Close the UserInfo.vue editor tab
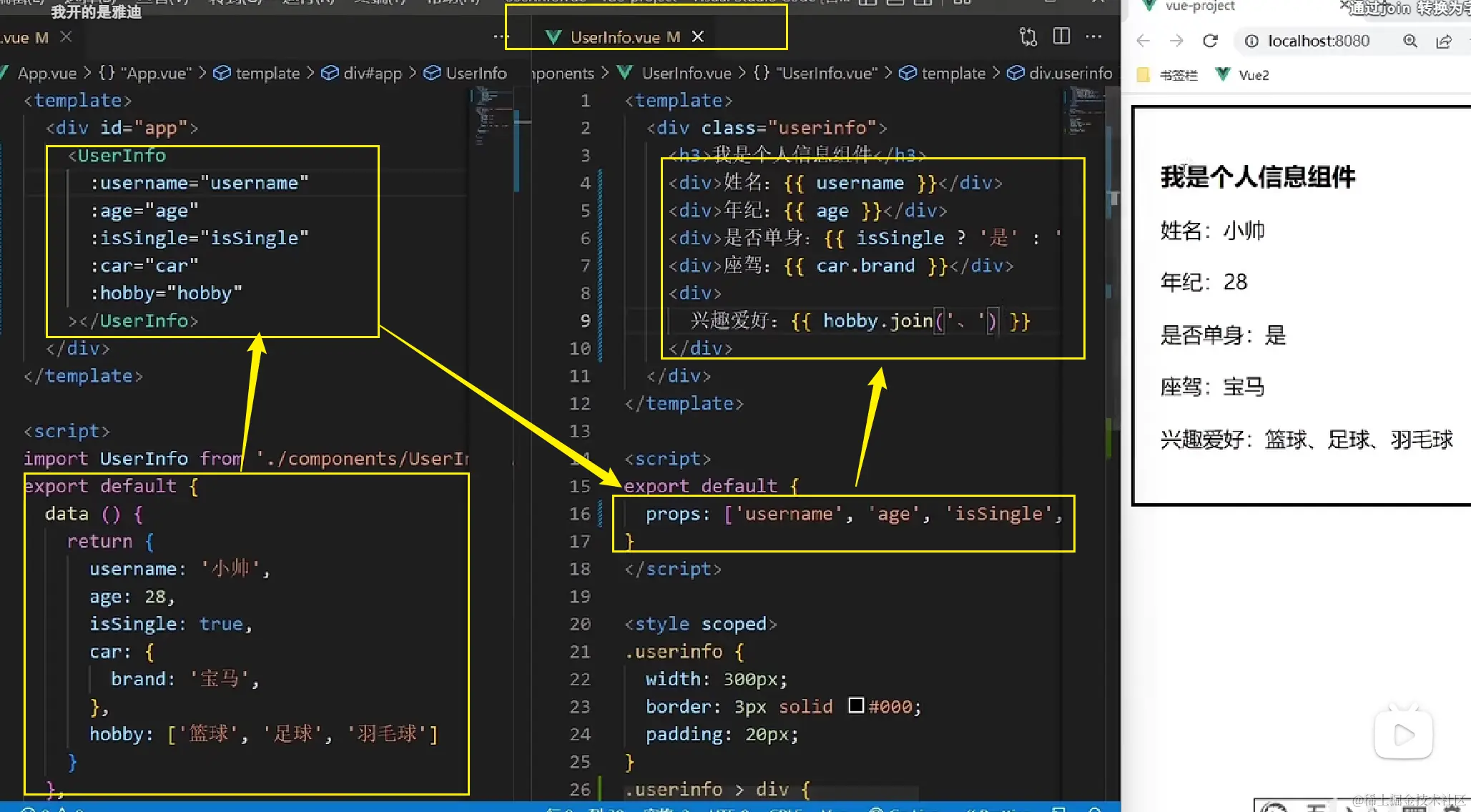The width and height of the screenshot is (1471, 812). click(x=698, y=36)
